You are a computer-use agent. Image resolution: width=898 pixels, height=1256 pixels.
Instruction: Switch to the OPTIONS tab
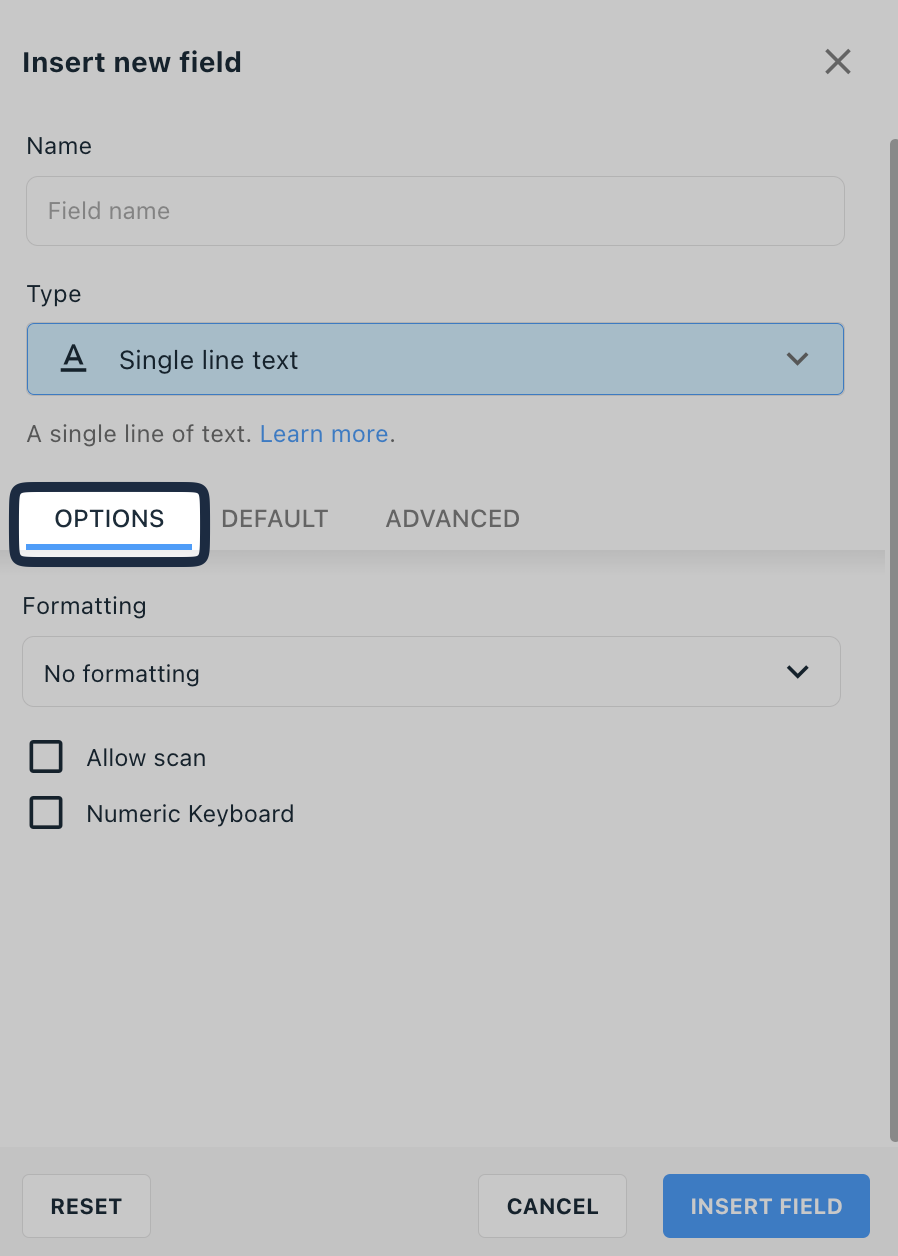tap(109, 519)
